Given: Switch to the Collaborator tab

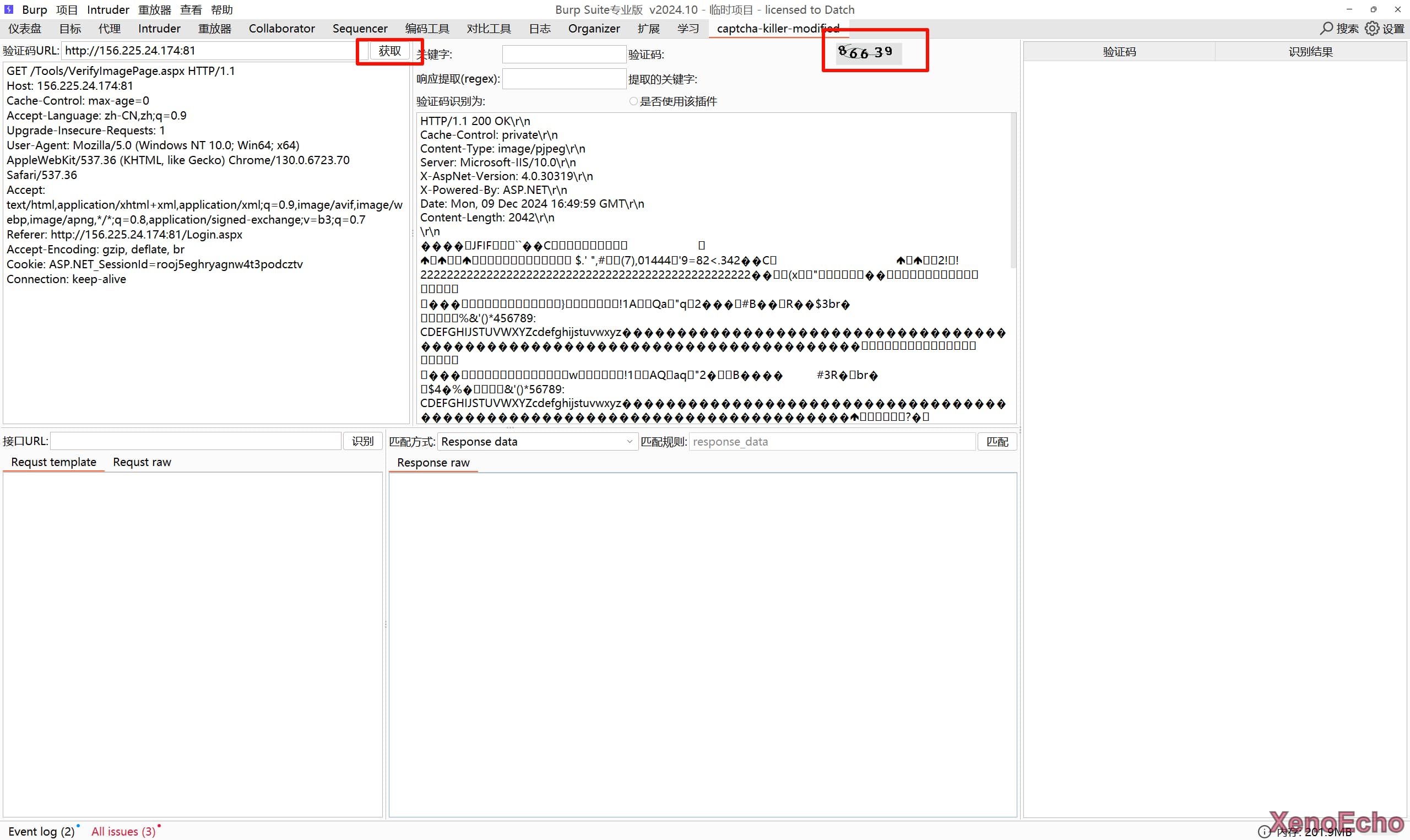Looking at the screenshot, I should point(281,28).
